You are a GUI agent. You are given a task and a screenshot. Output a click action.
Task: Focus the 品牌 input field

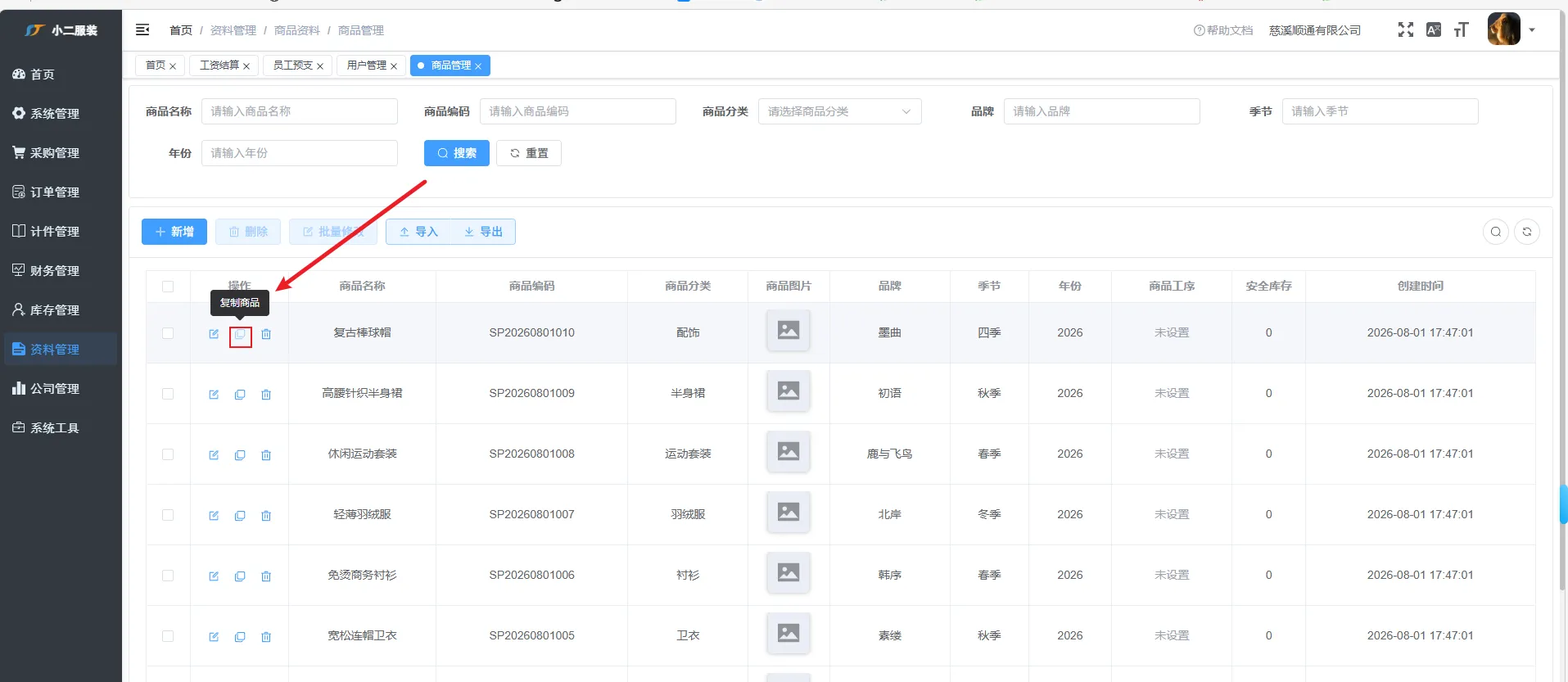(1102, 111)
